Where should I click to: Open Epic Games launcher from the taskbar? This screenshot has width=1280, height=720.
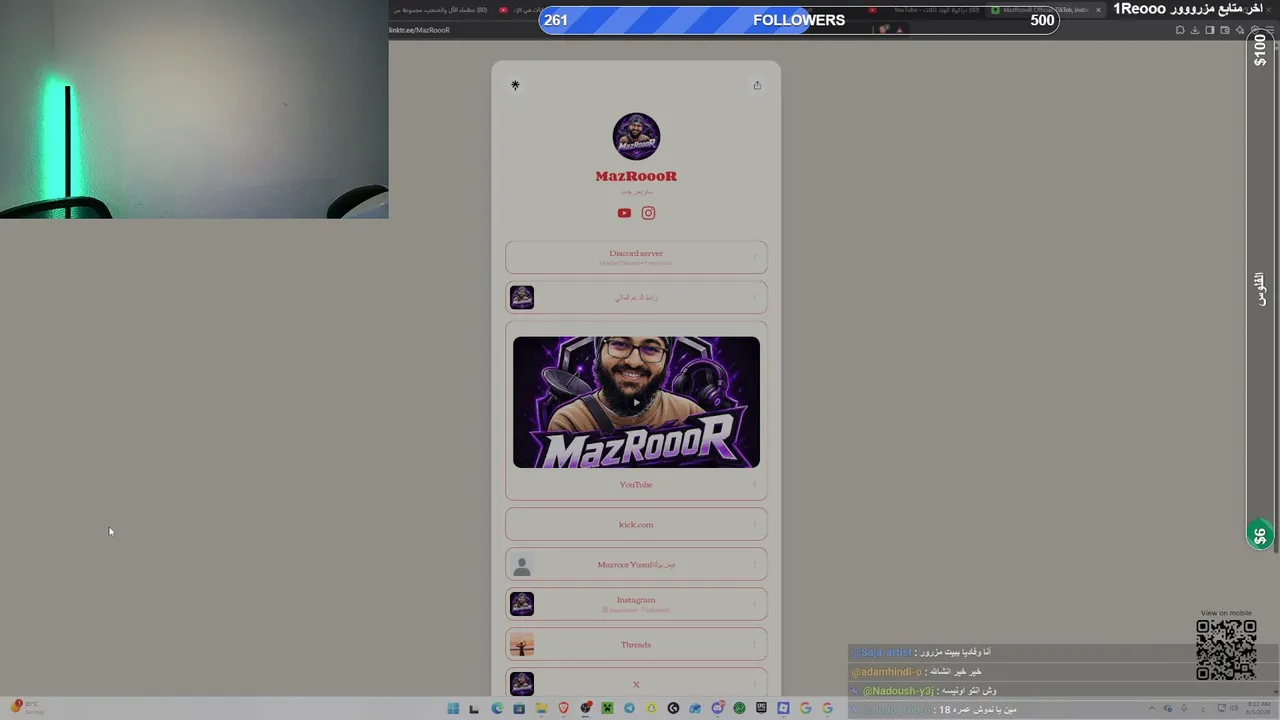pos(761,708)
